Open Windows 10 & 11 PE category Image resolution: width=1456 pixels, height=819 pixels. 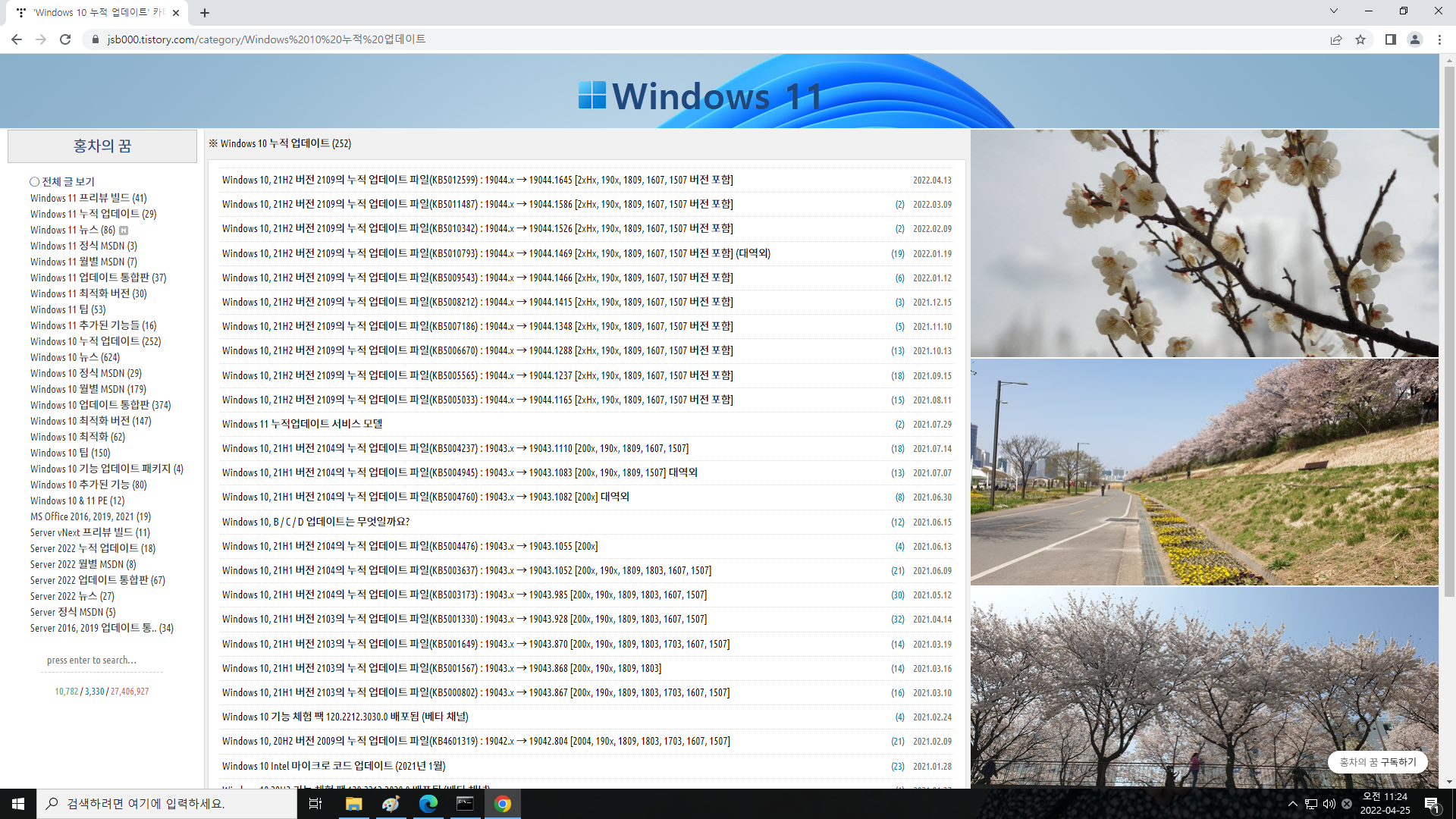(x=77, y=500)
